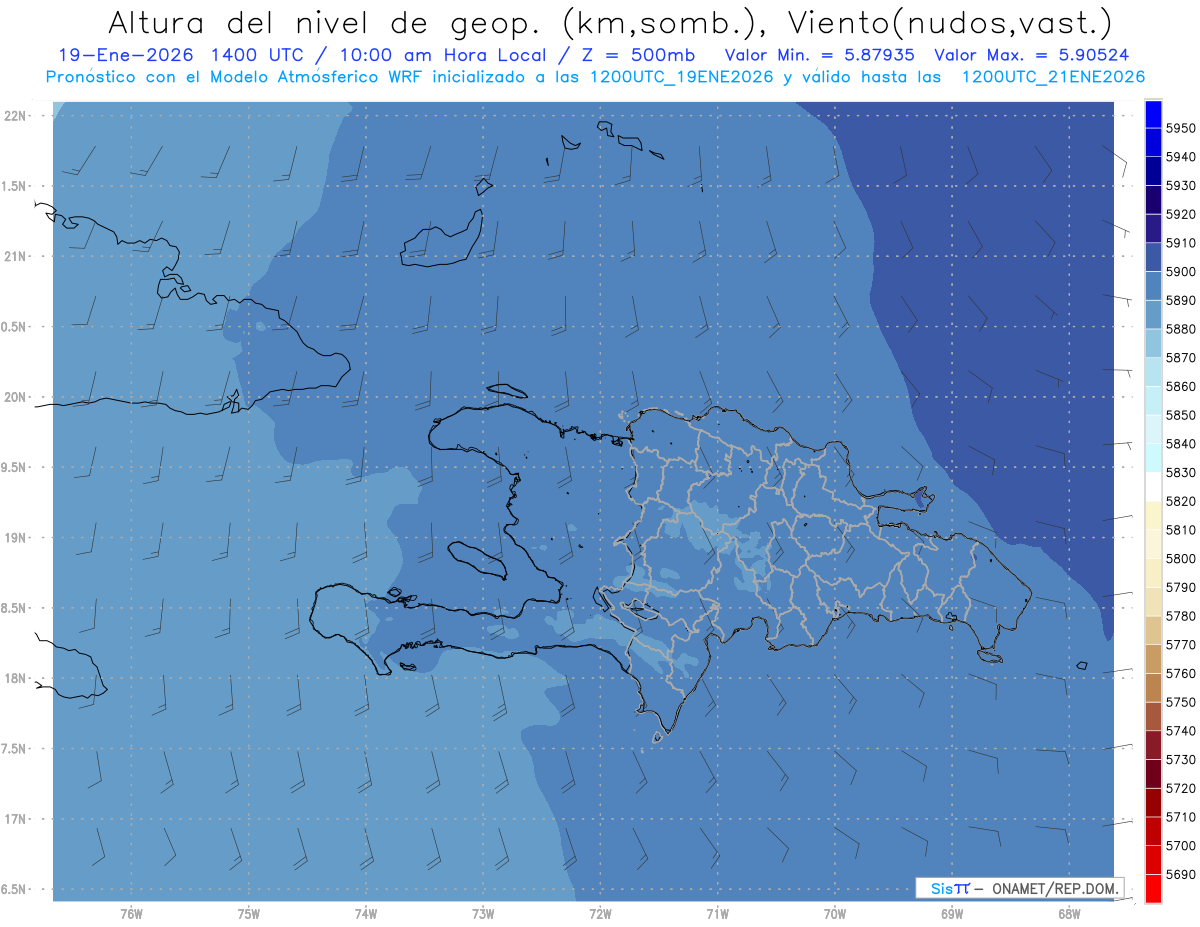Click the bright blue swatch above 5950

click(1153, 114)
